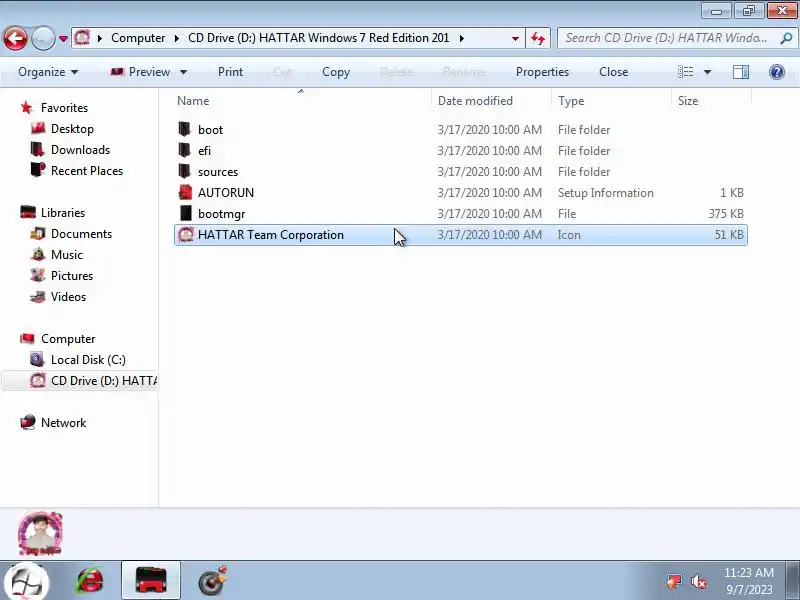800x600 pixels.
Task: Click the Forward navigation button
Action: tap(43, 38)
